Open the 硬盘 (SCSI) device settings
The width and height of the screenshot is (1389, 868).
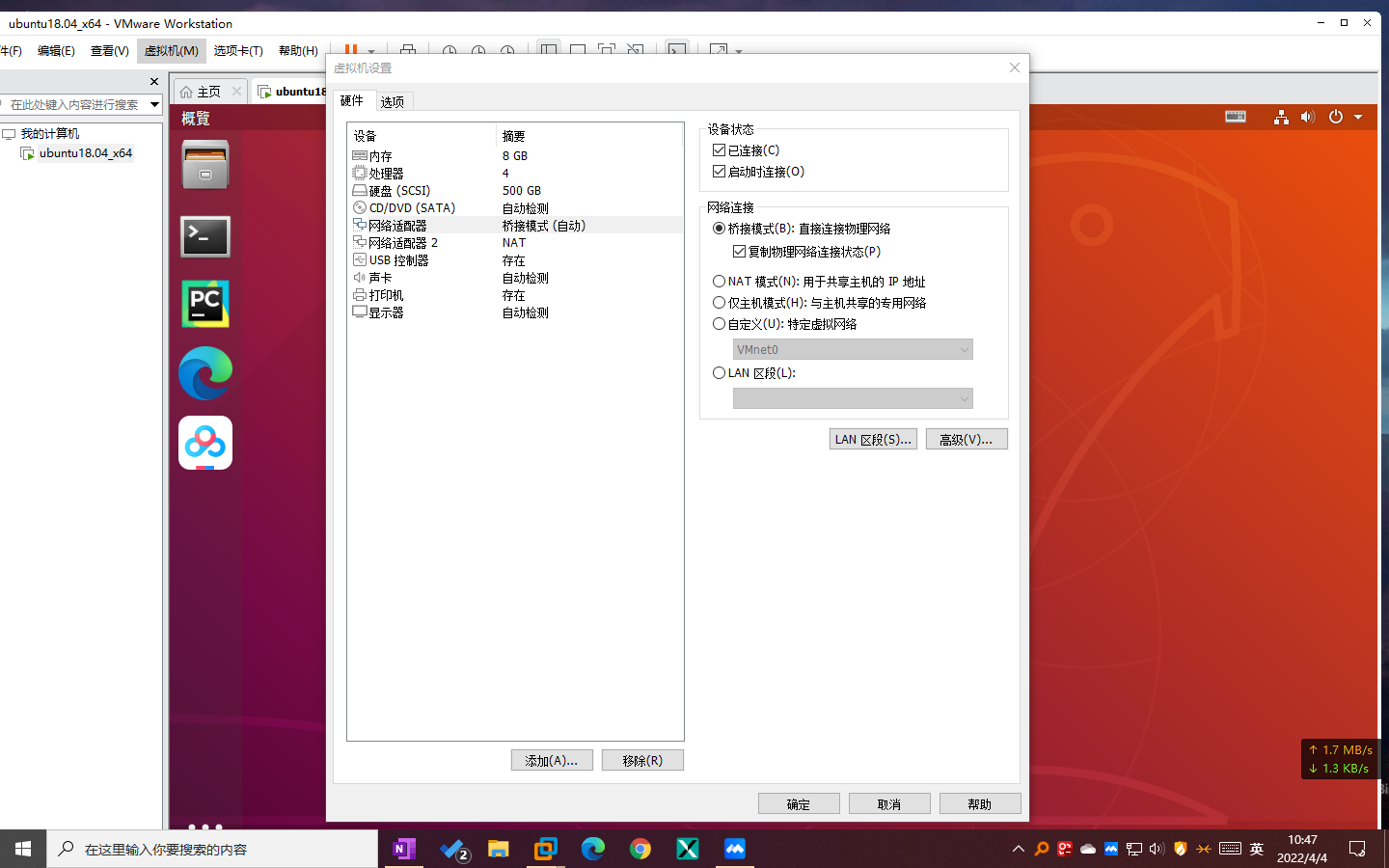(x=391, y=190)
